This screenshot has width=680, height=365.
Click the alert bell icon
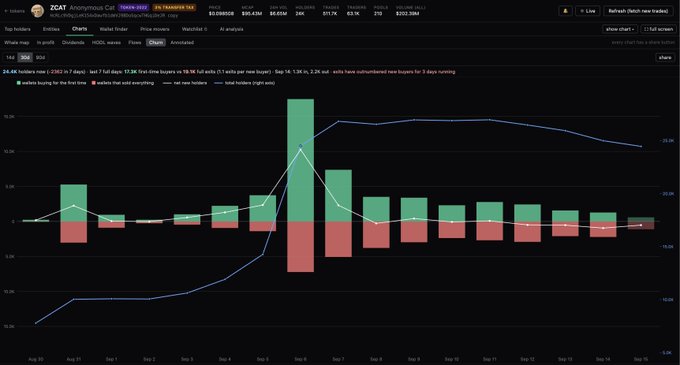point(565,11)
